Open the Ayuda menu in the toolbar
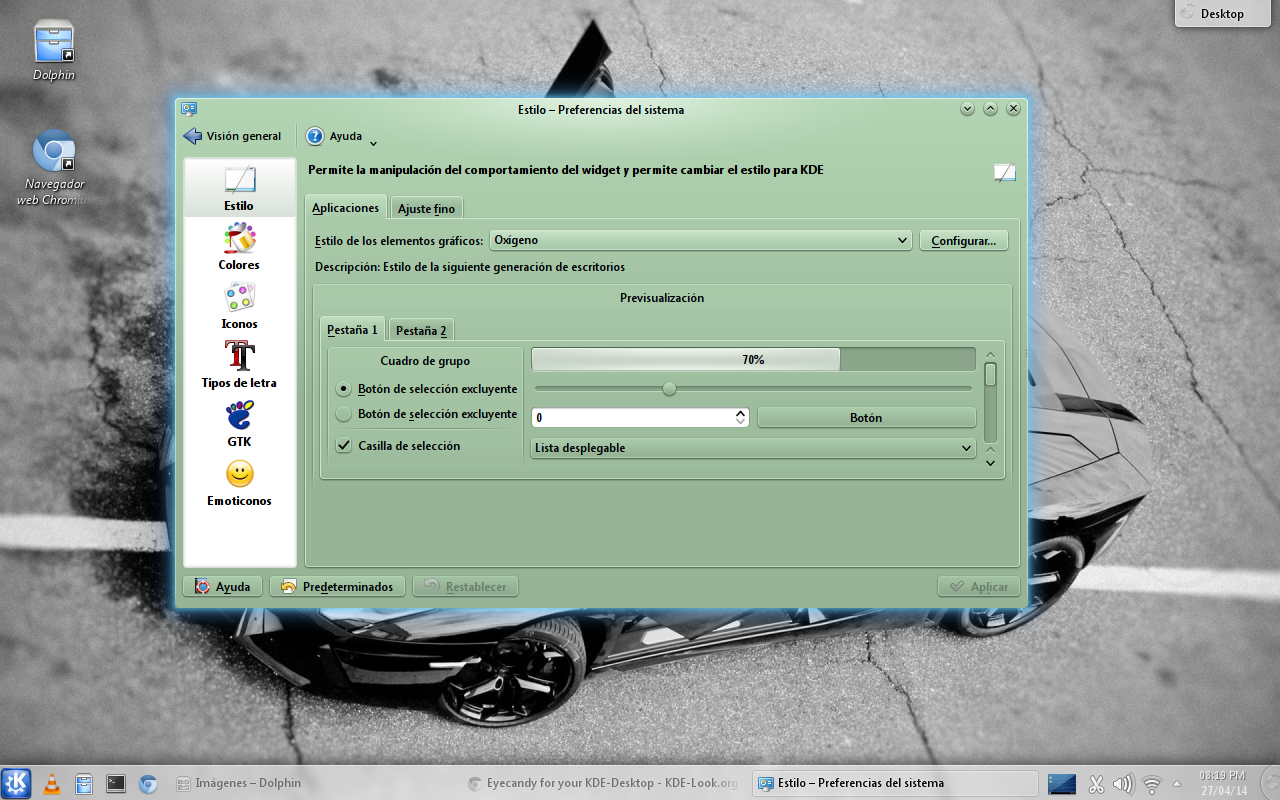The height and width of the screenshot is (800, 1280). pos(341,137)
